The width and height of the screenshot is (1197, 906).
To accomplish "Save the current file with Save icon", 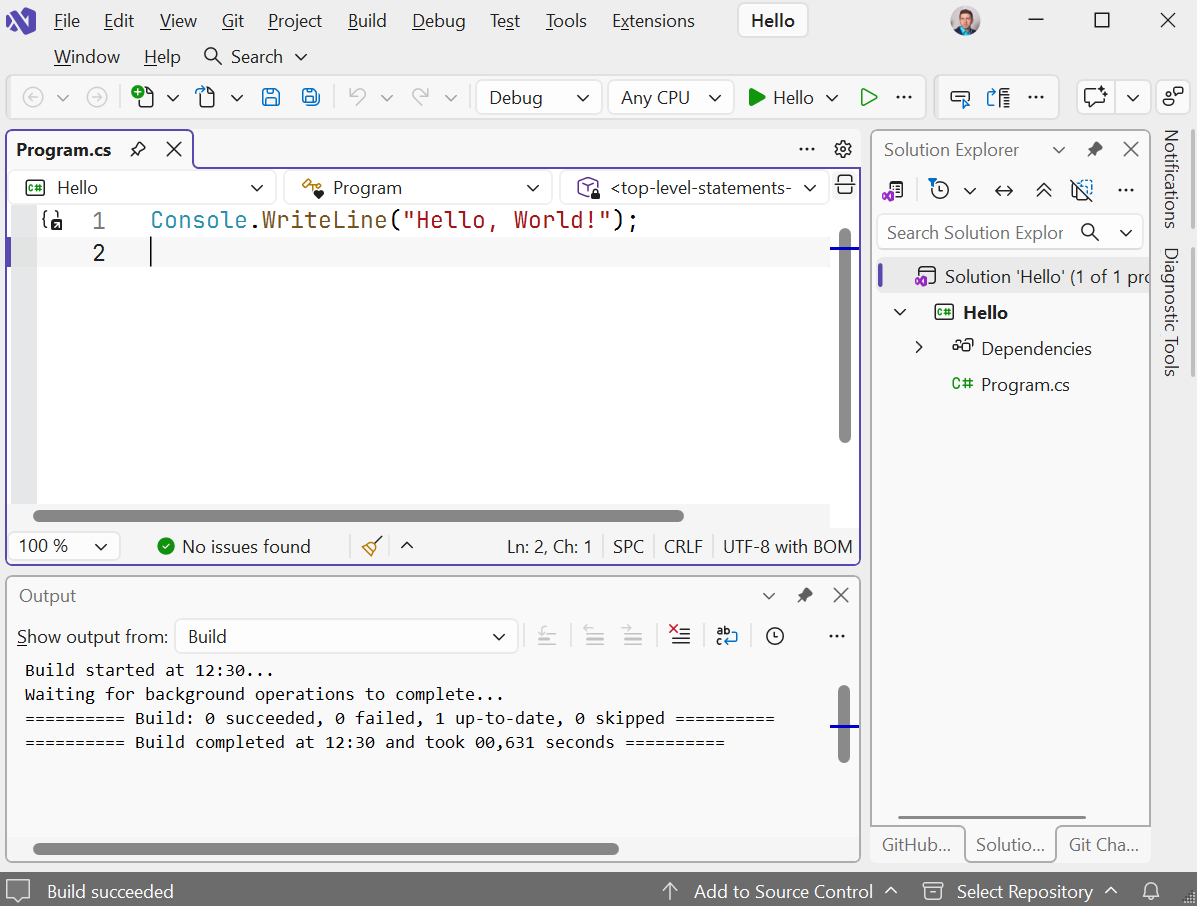I will pos(271,97).
